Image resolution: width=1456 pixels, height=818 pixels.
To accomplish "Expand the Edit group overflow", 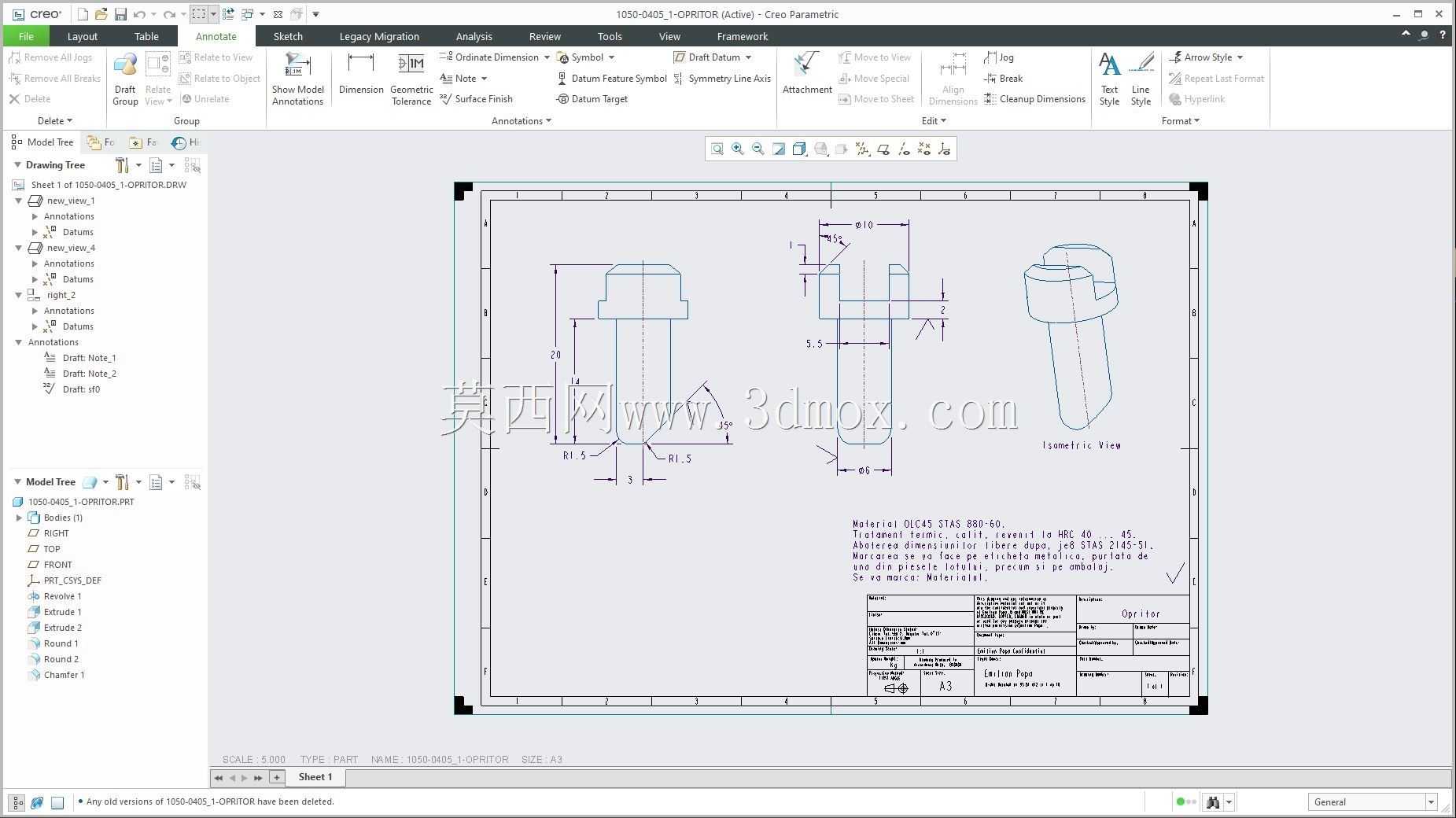I will click(934, 121).
